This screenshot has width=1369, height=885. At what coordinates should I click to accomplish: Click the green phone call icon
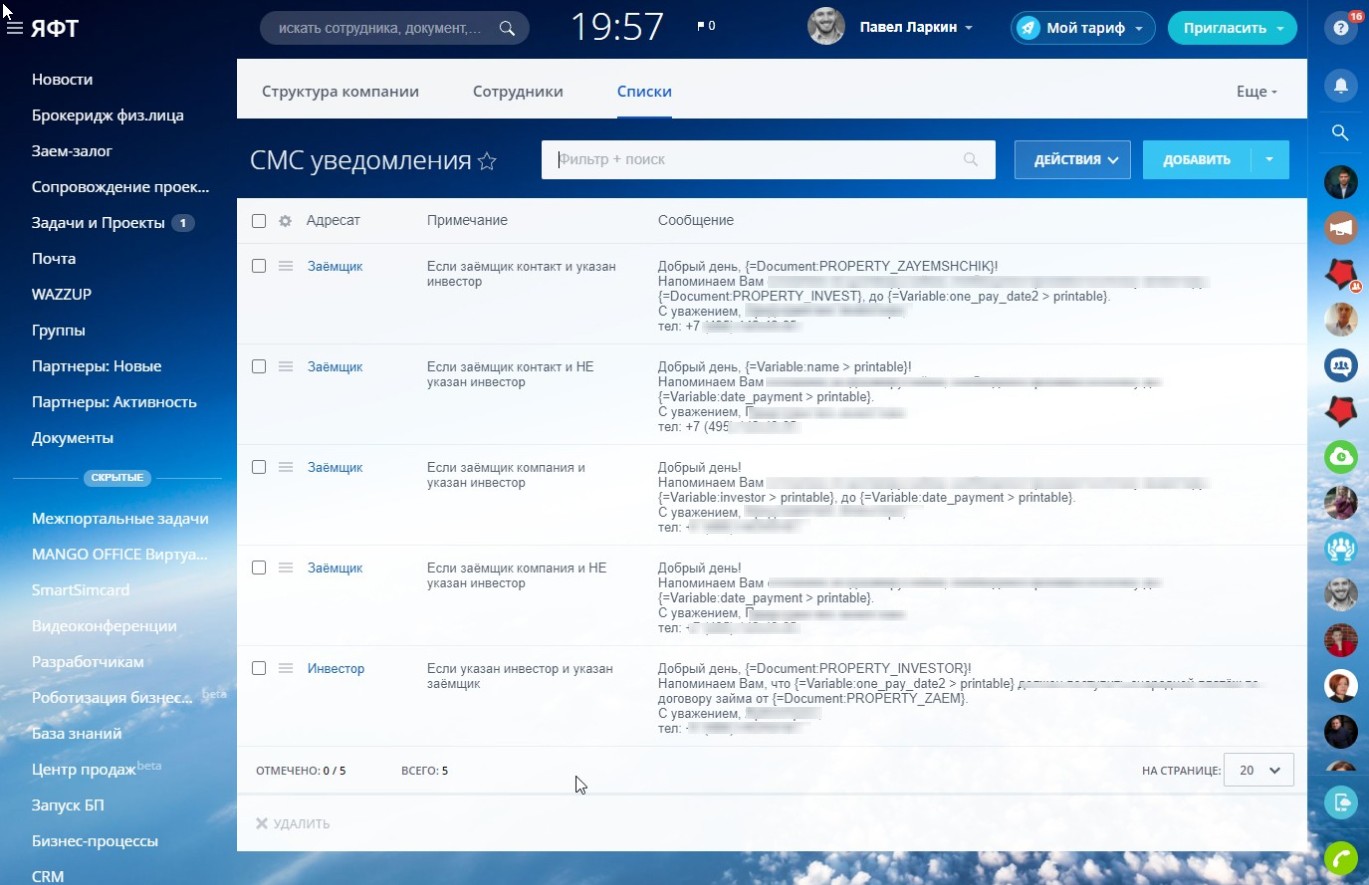(x=1341, y=858)
